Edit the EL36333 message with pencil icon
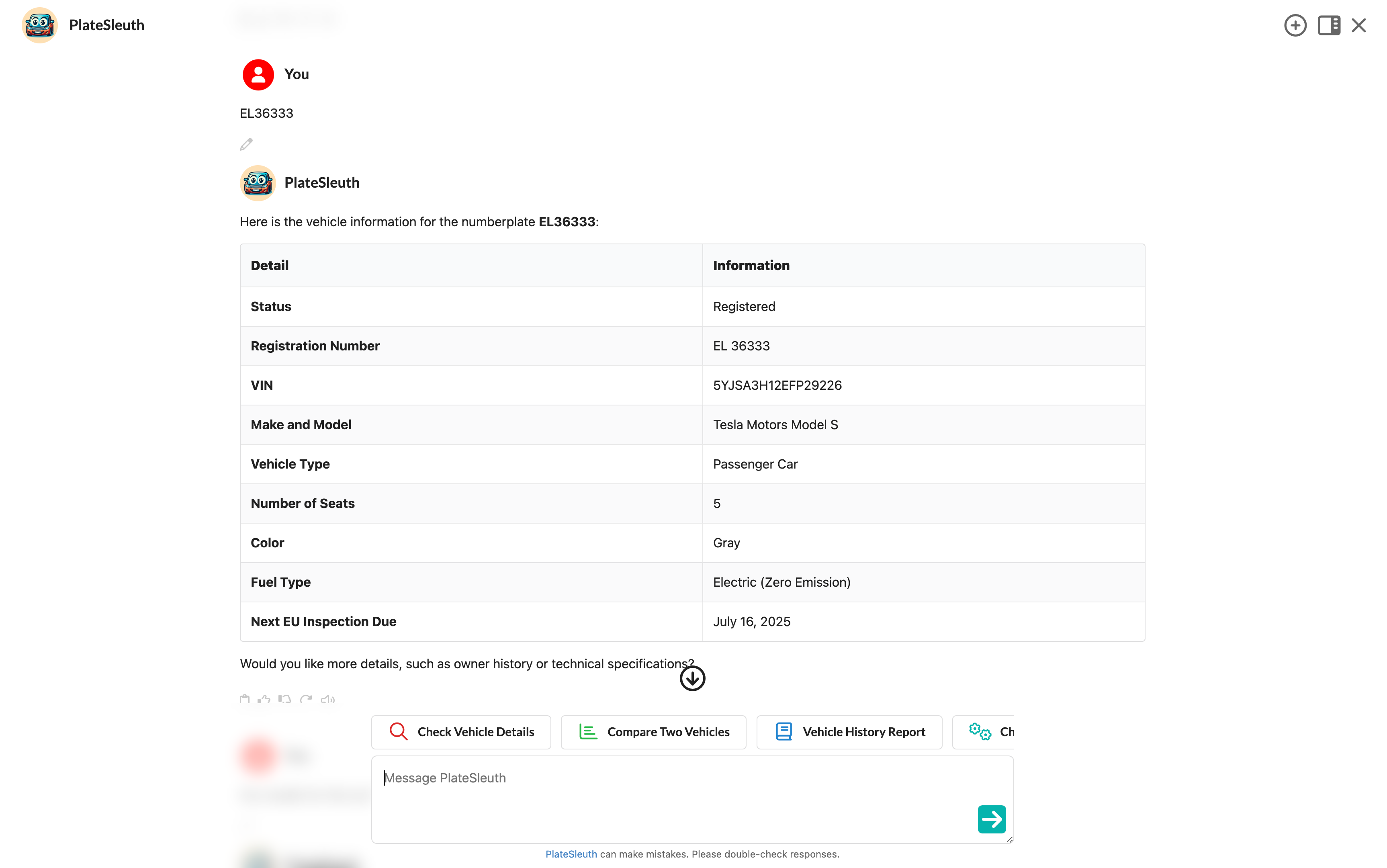The width and height of the screenshot is (1387, 868). pos(246,144)
